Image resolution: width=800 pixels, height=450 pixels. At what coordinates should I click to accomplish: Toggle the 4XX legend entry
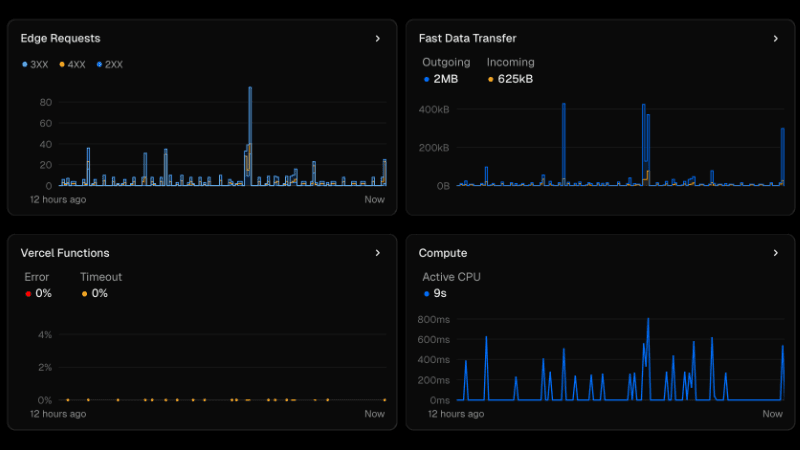tap(72, 64)
